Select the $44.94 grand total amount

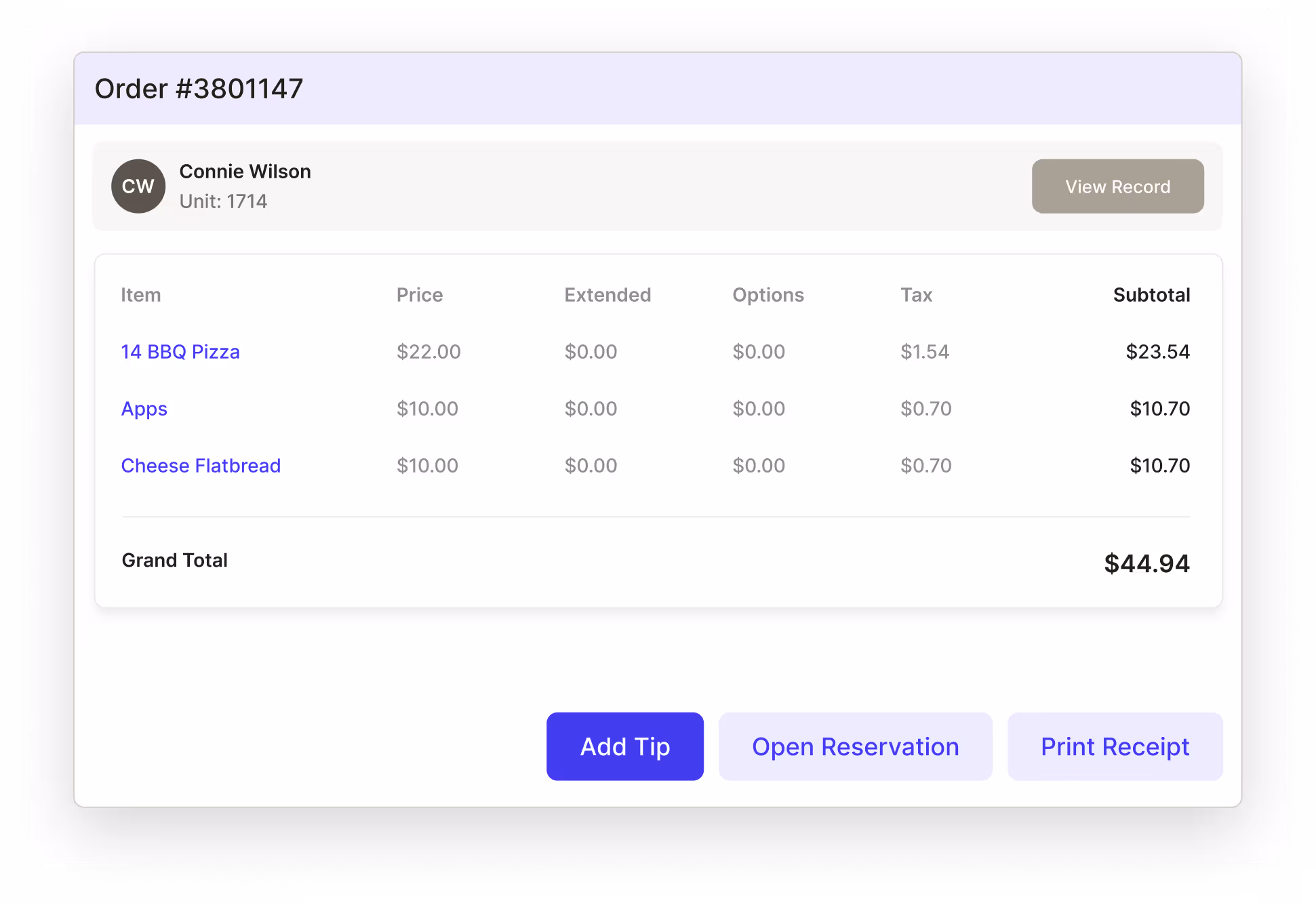[1146, 563]
